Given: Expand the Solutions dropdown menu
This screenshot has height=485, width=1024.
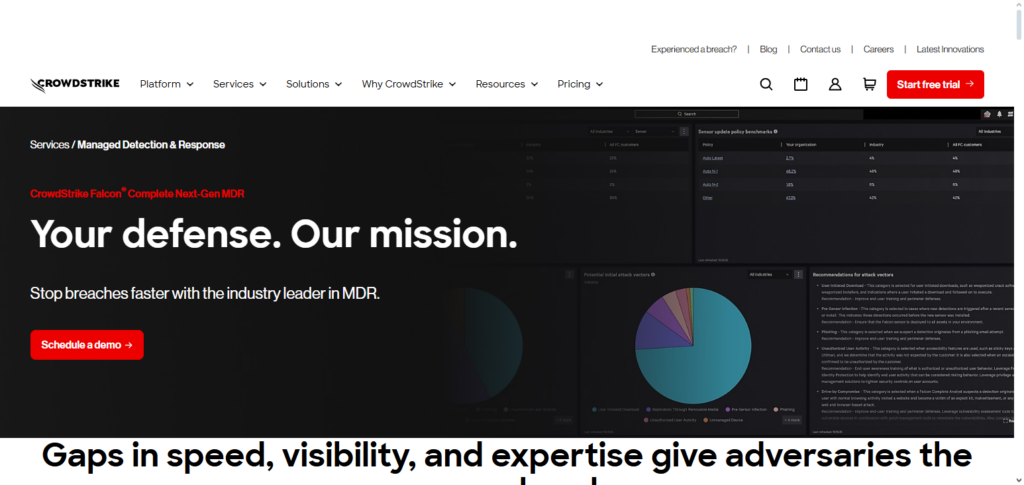Looking at the screenshot, I should point(314,85).
